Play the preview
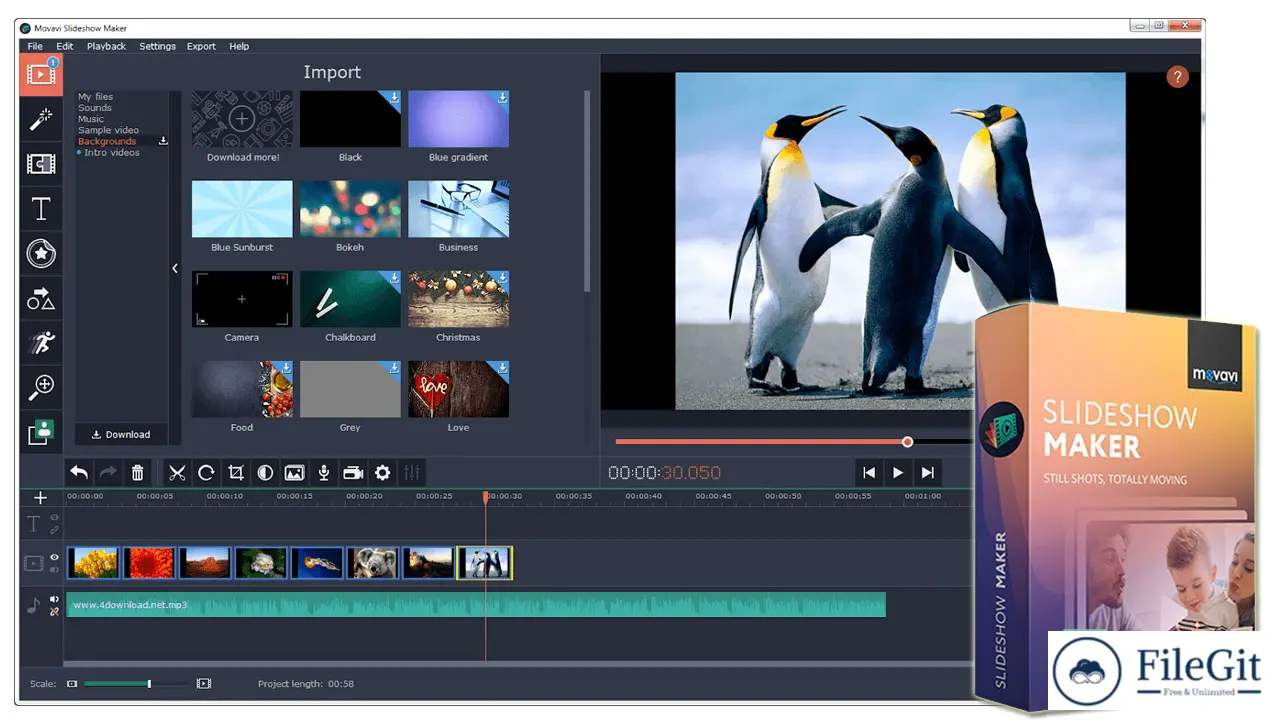This screenshot has width=1280, height=720. point(898,473)
